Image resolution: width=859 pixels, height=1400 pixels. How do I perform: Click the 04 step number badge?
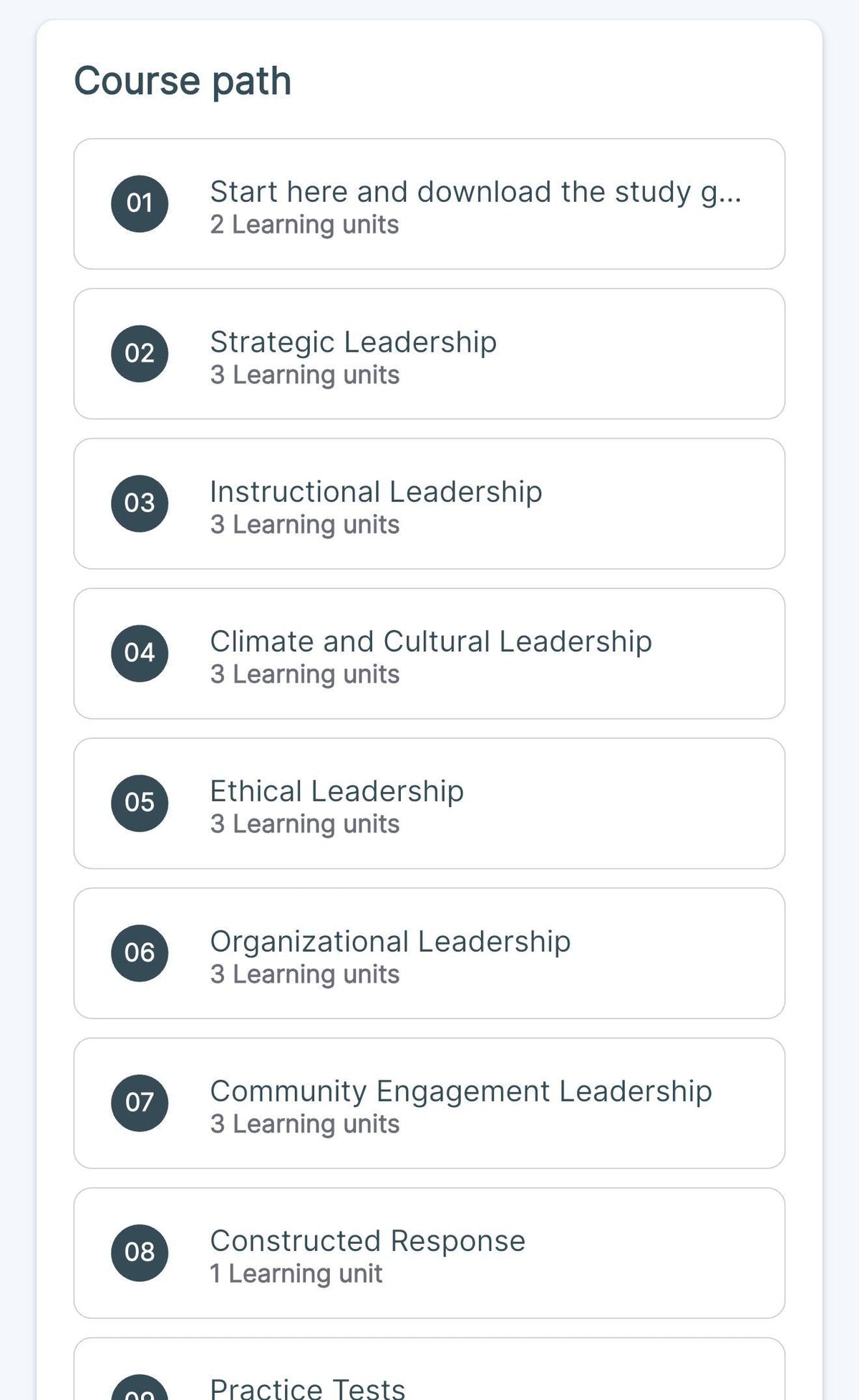coord(140,653)
